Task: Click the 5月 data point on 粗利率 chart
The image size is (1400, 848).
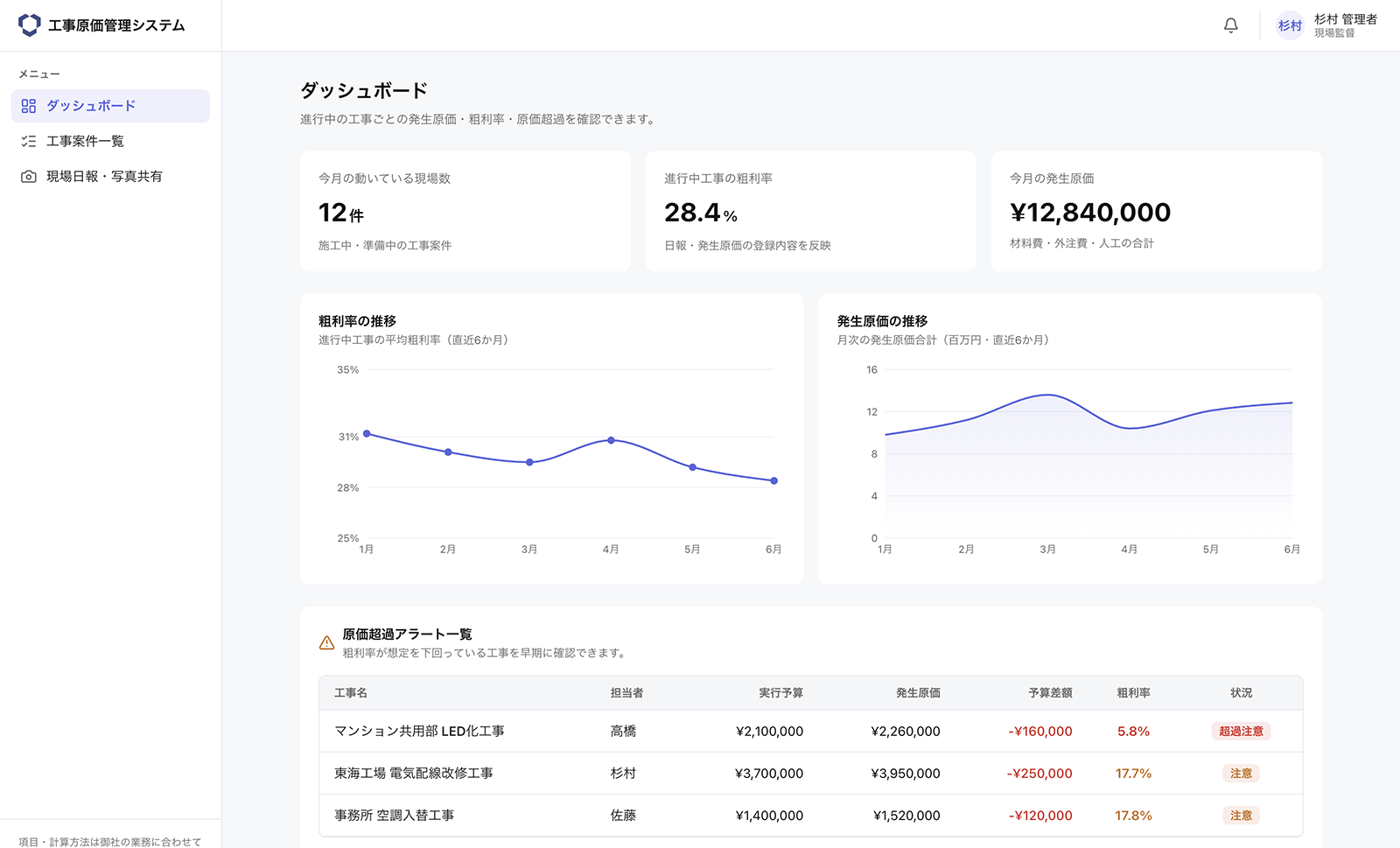Action: [x=692, y=467]
